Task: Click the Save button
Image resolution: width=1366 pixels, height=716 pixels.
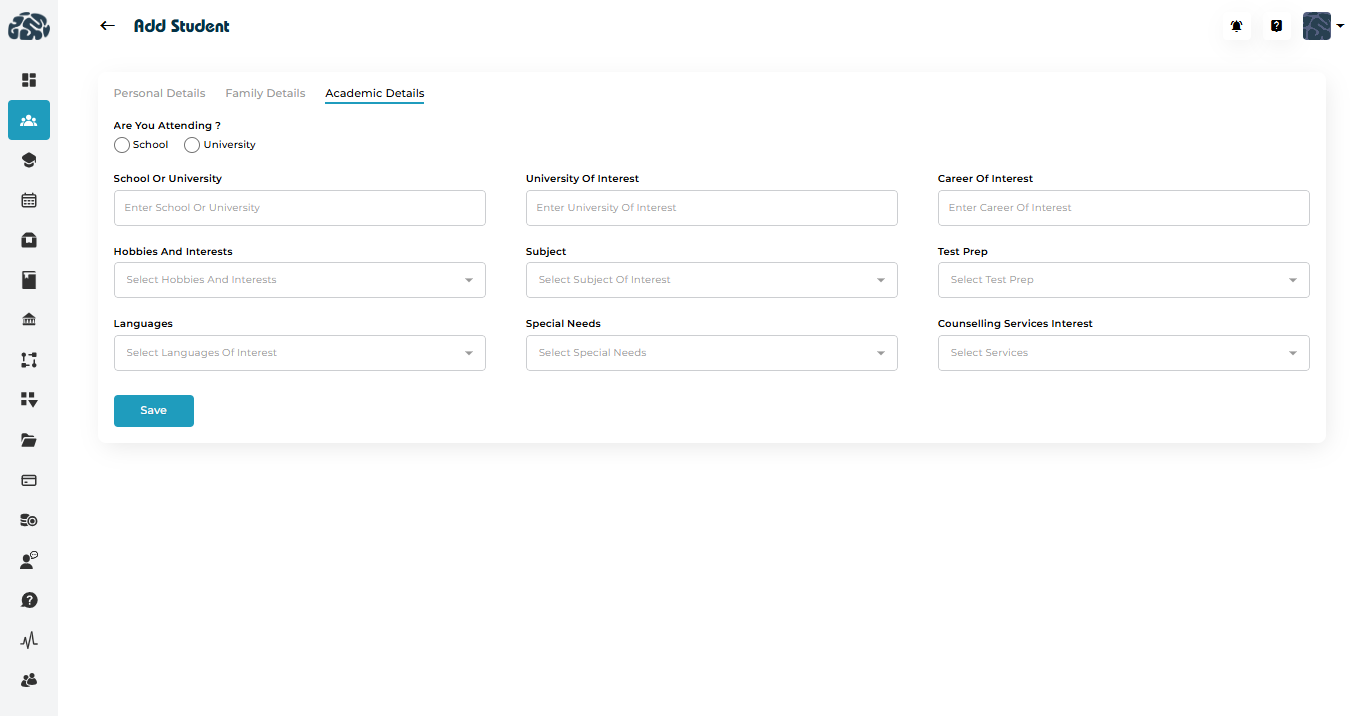Action: coord(154,411)
